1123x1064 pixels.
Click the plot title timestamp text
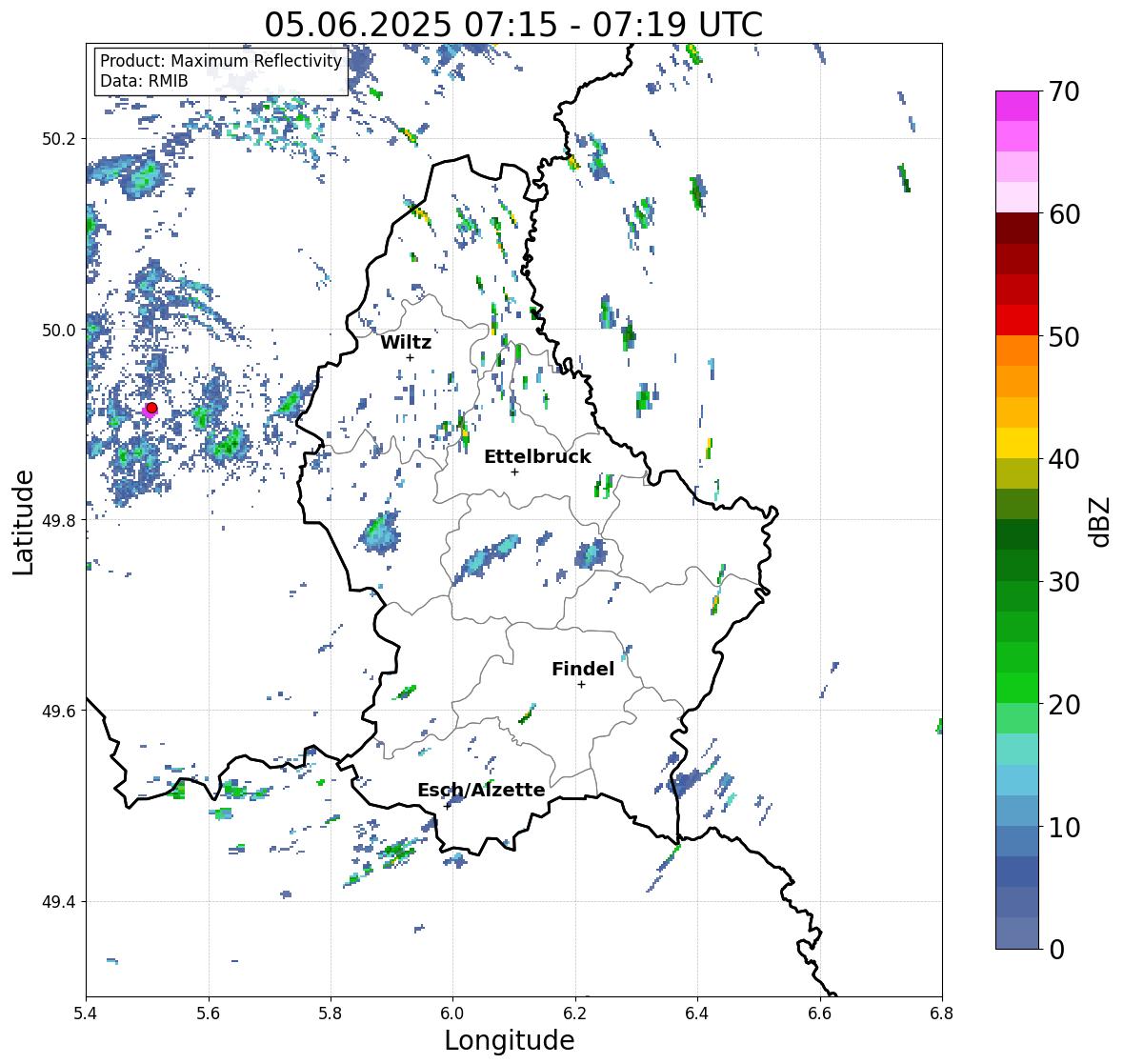(513, 25)
